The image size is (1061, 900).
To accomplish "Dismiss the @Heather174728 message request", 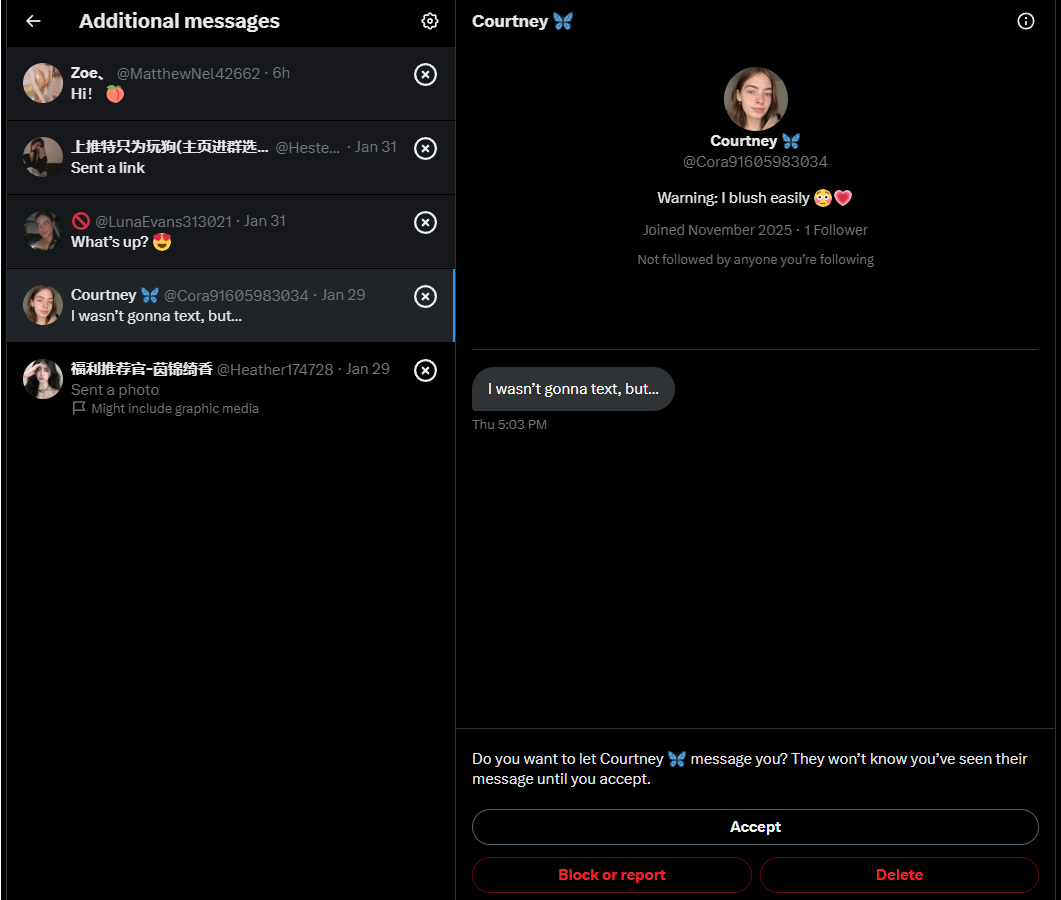I will [x=425, y=370].
